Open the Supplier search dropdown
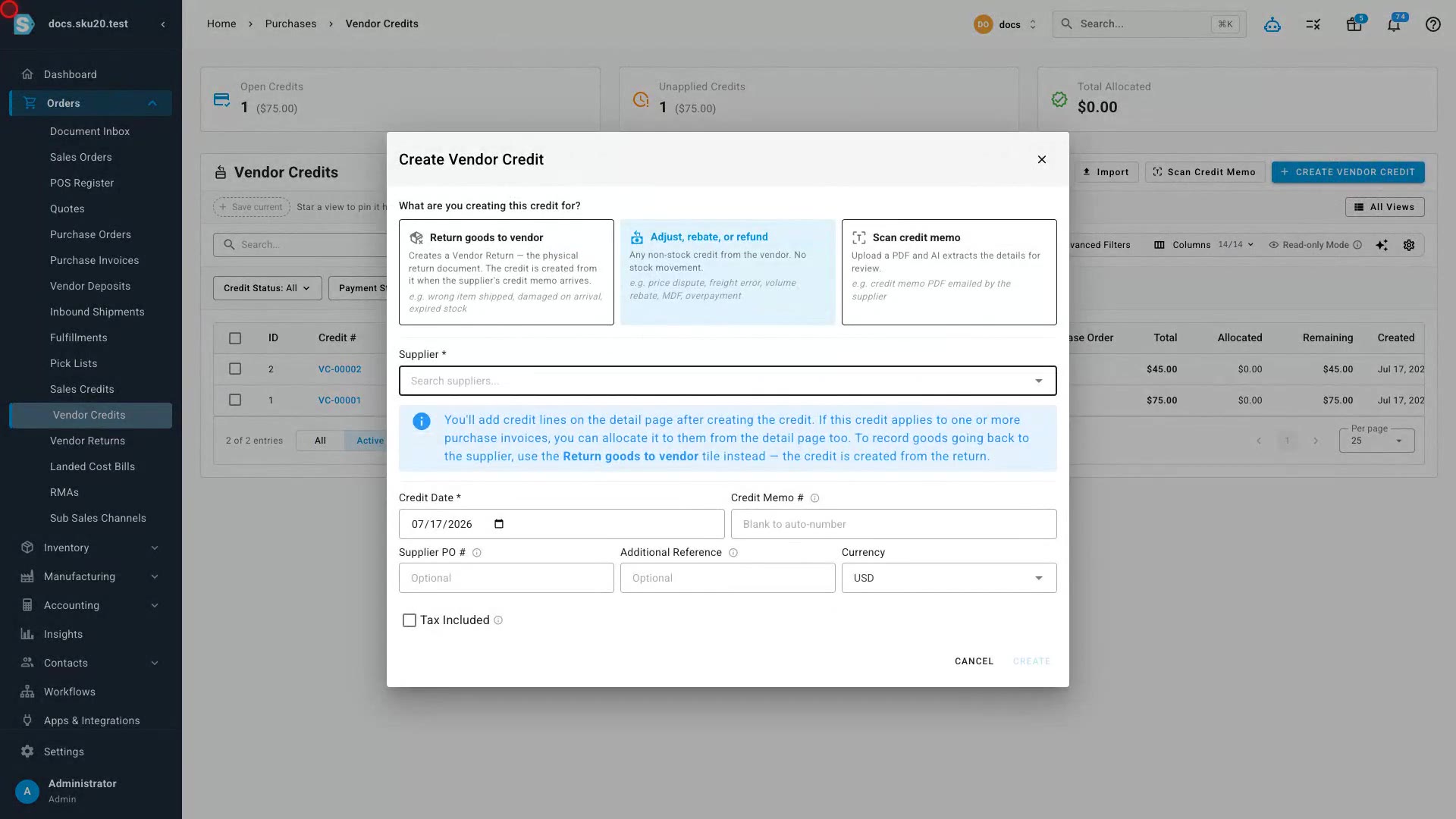This screenshot has width=1456, height=819. point(727,381)
